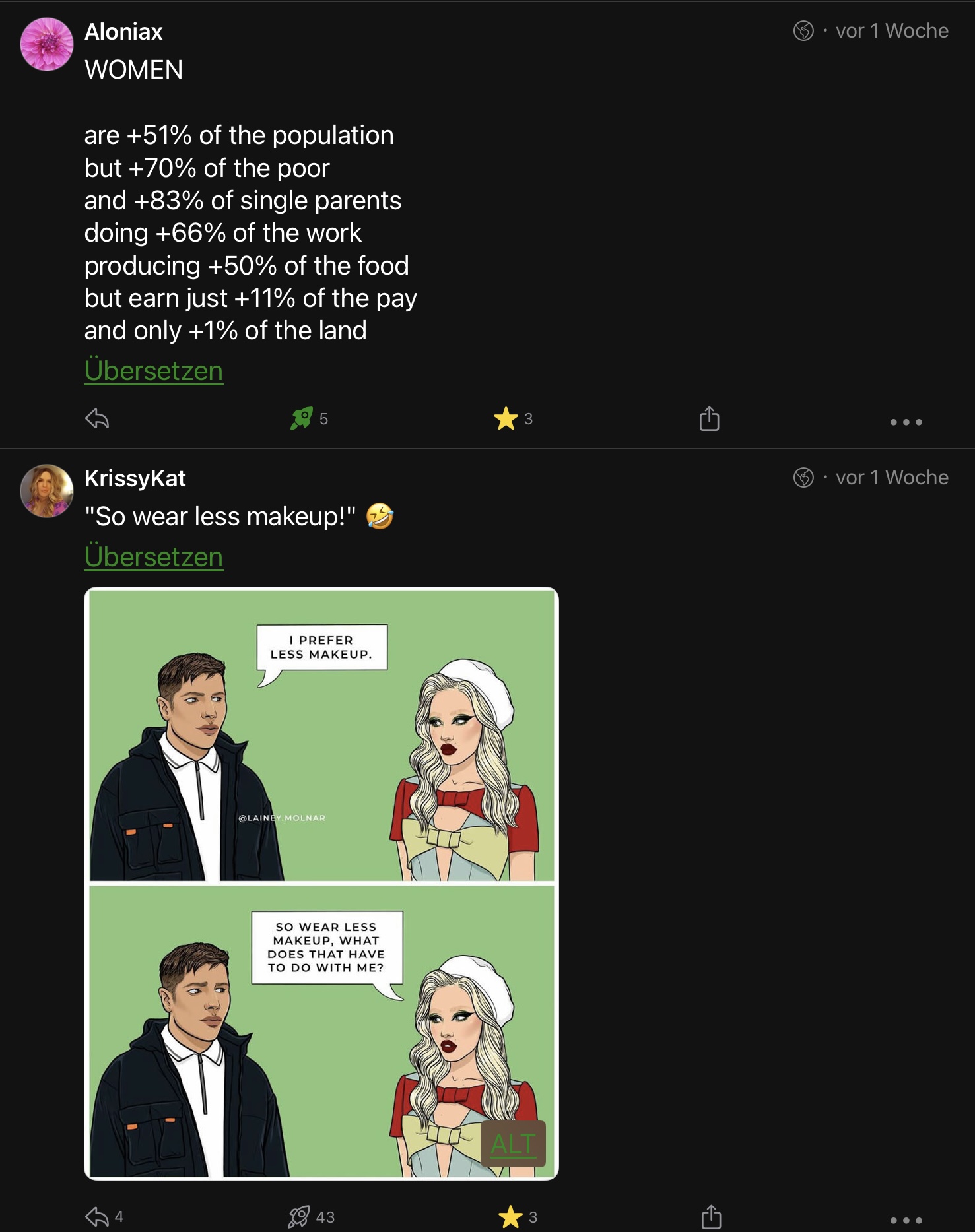
Task: Reply to KrissyKat's makeup post
Action: coord(97,1216)
